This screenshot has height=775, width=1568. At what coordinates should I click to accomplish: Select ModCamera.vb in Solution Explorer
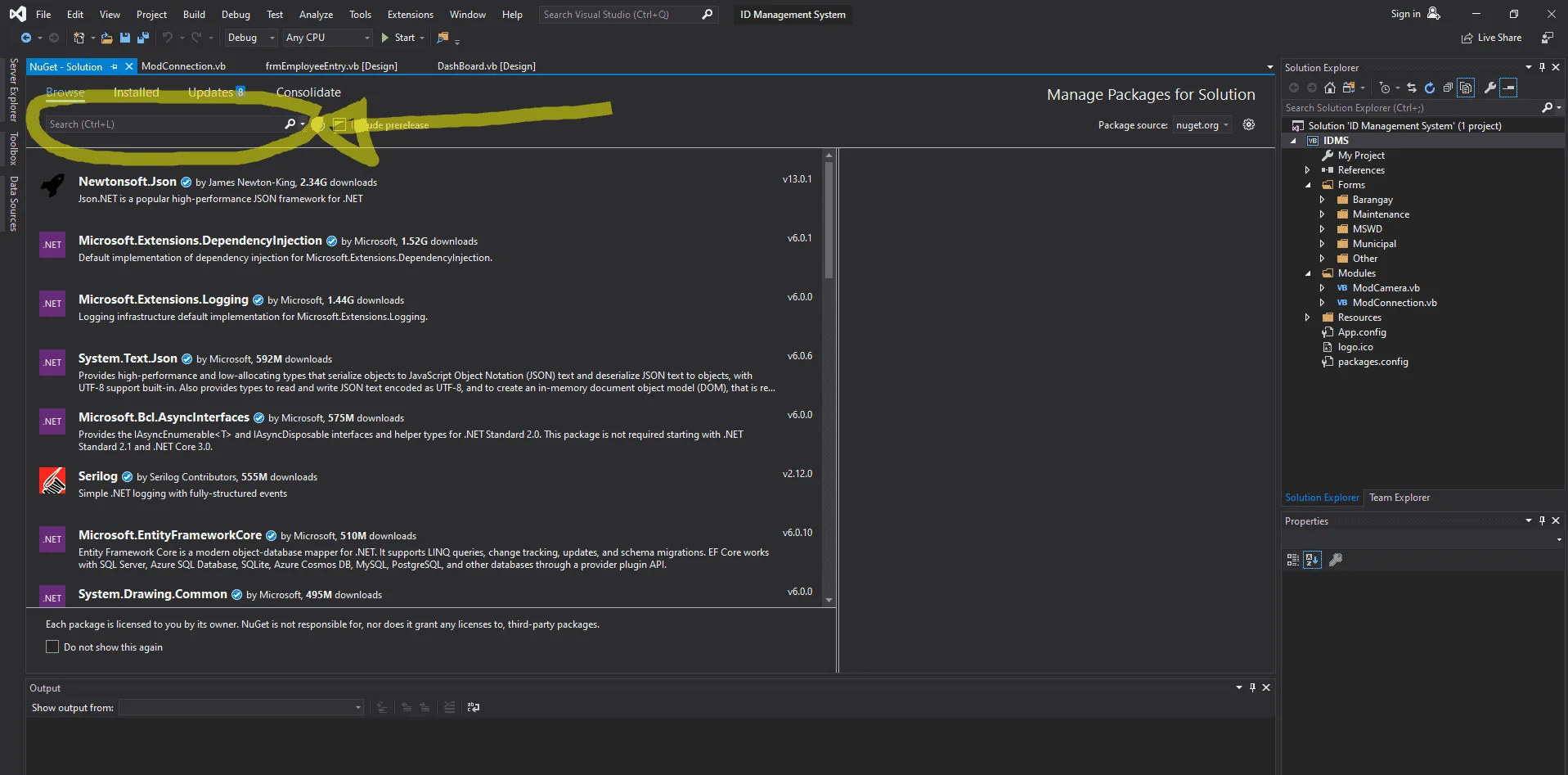point(1386,288)
